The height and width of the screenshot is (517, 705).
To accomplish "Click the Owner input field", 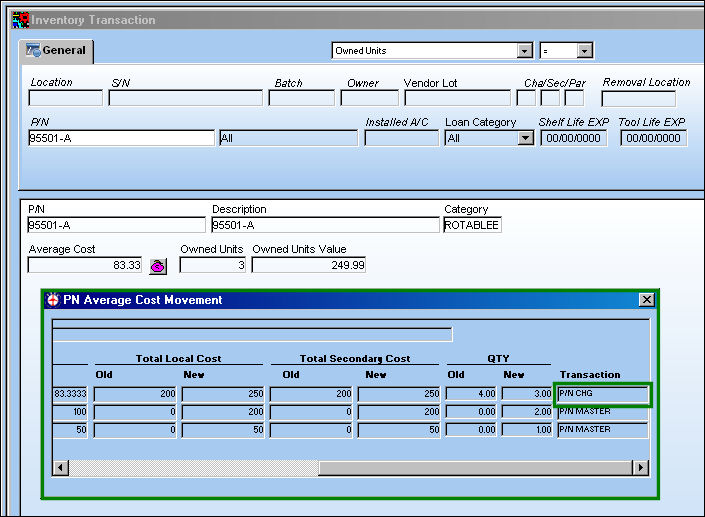I will 370,98.
